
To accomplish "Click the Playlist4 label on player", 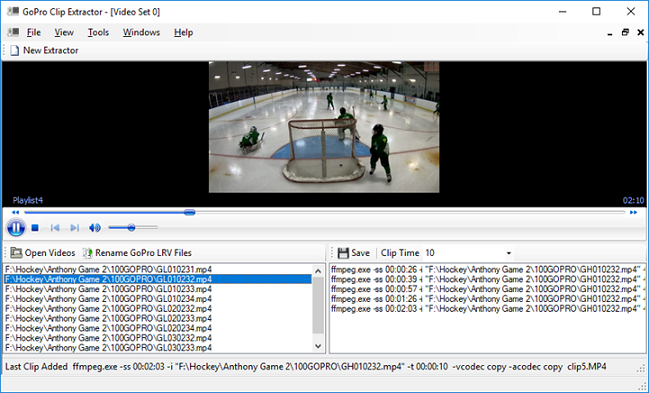I will (x=28, y=200).
